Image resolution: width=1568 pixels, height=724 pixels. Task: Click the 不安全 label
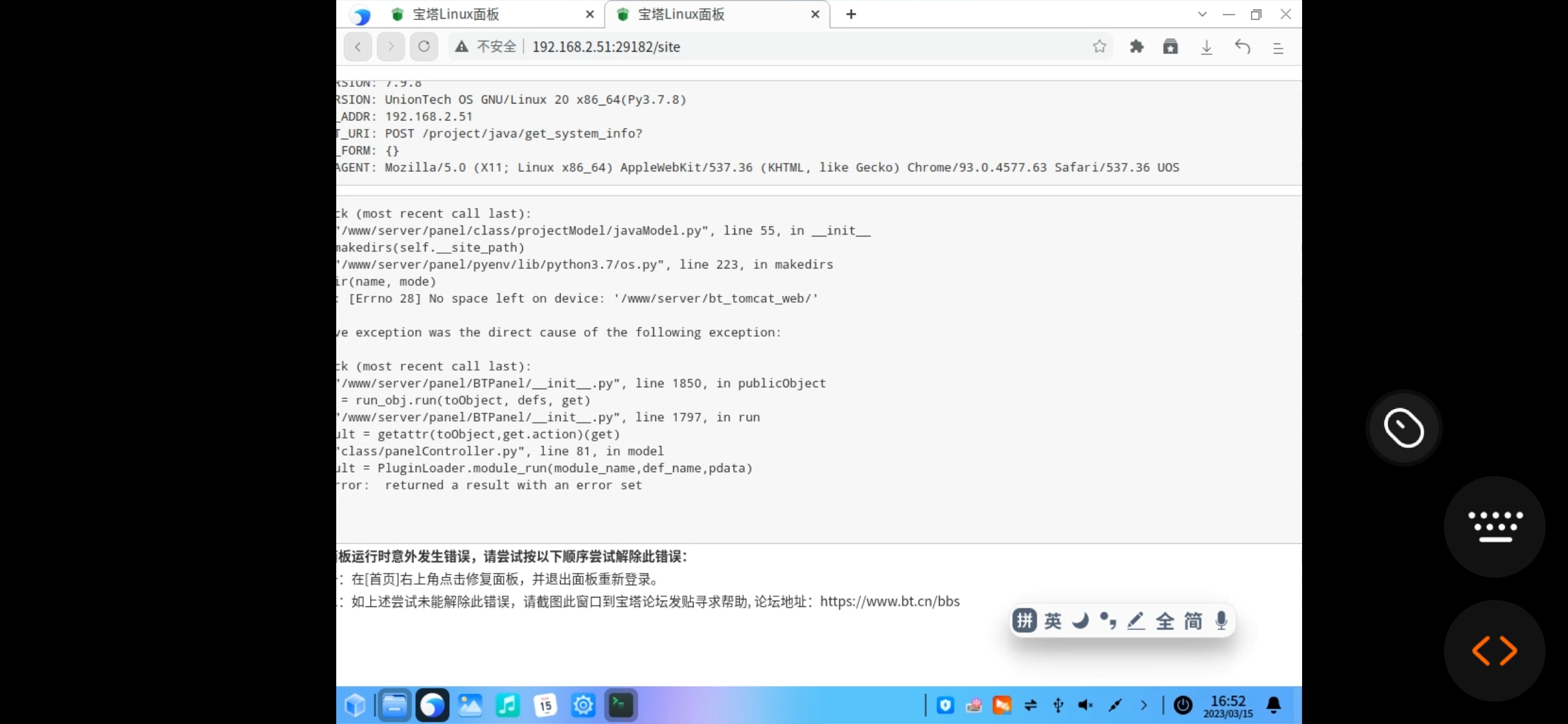coord(496,47)
